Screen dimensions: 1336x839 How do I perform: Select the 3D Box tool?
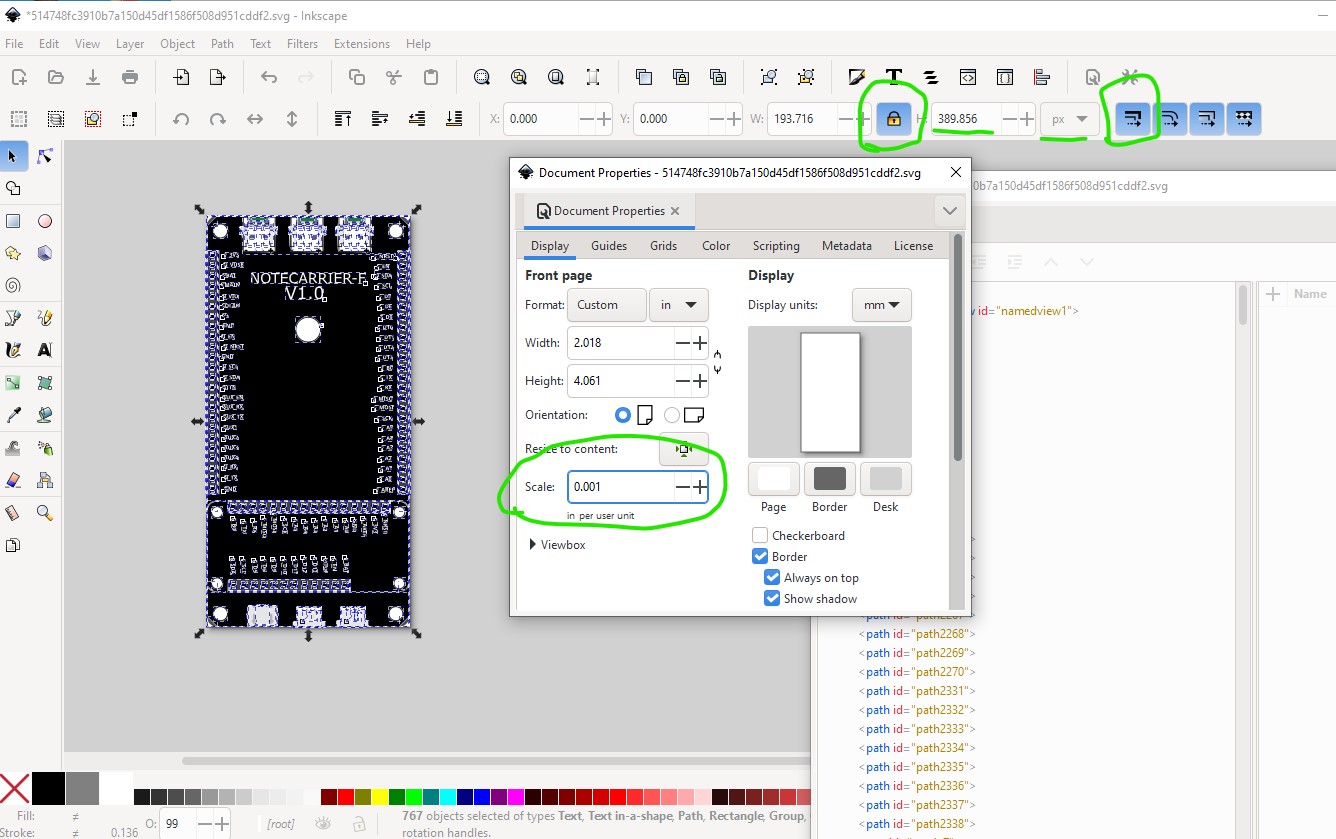(45, 253)
